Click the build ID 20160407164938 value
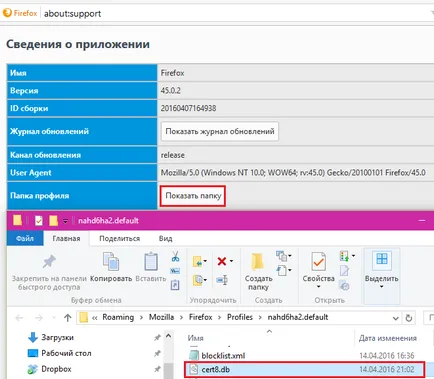 (x=188, y=108)
